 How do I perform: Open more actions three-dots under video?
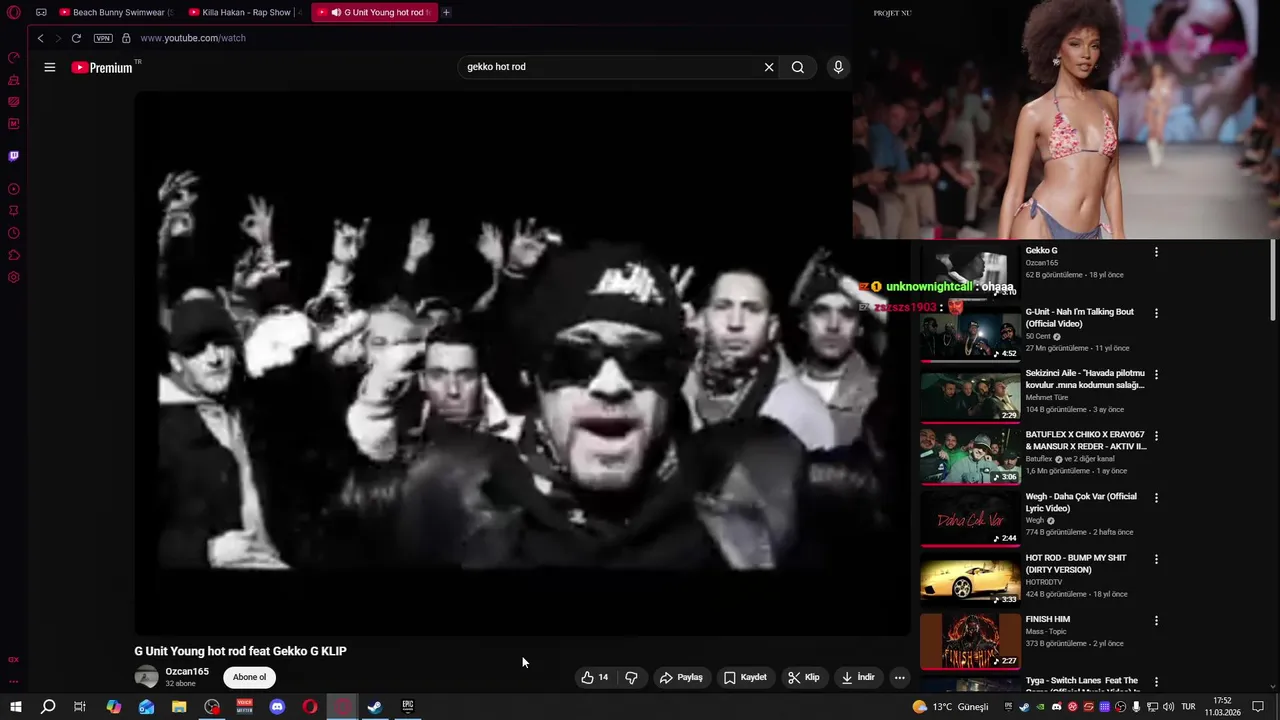pyautogui.click(x=899, y=677)
